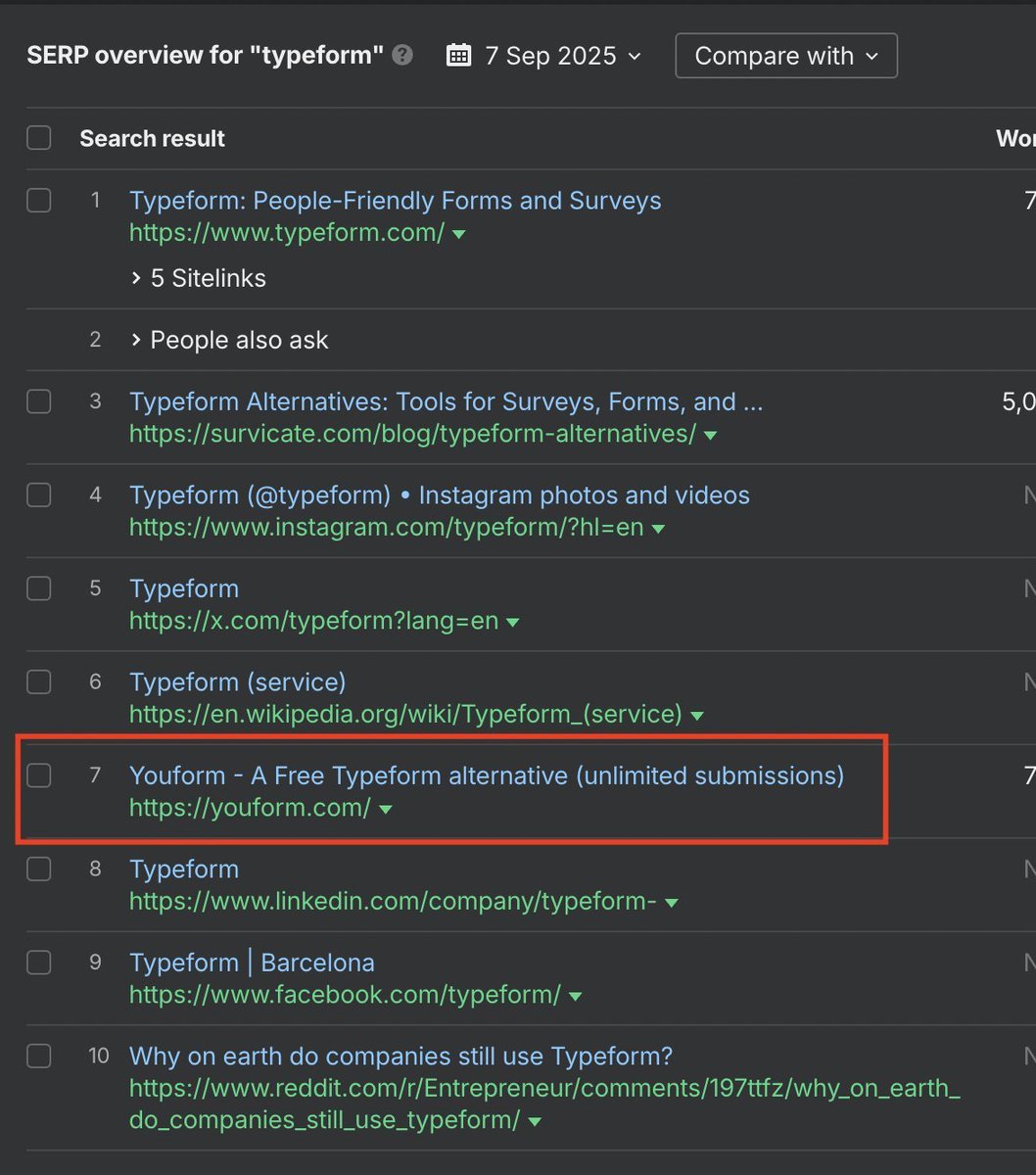Open the Compare with dropdown

(786, 56)
